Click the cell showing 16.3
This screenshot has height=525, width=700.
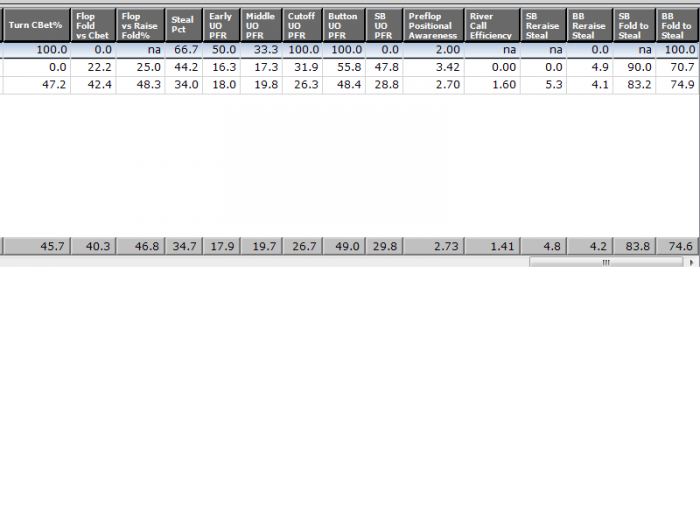click(x=221, y=67)
